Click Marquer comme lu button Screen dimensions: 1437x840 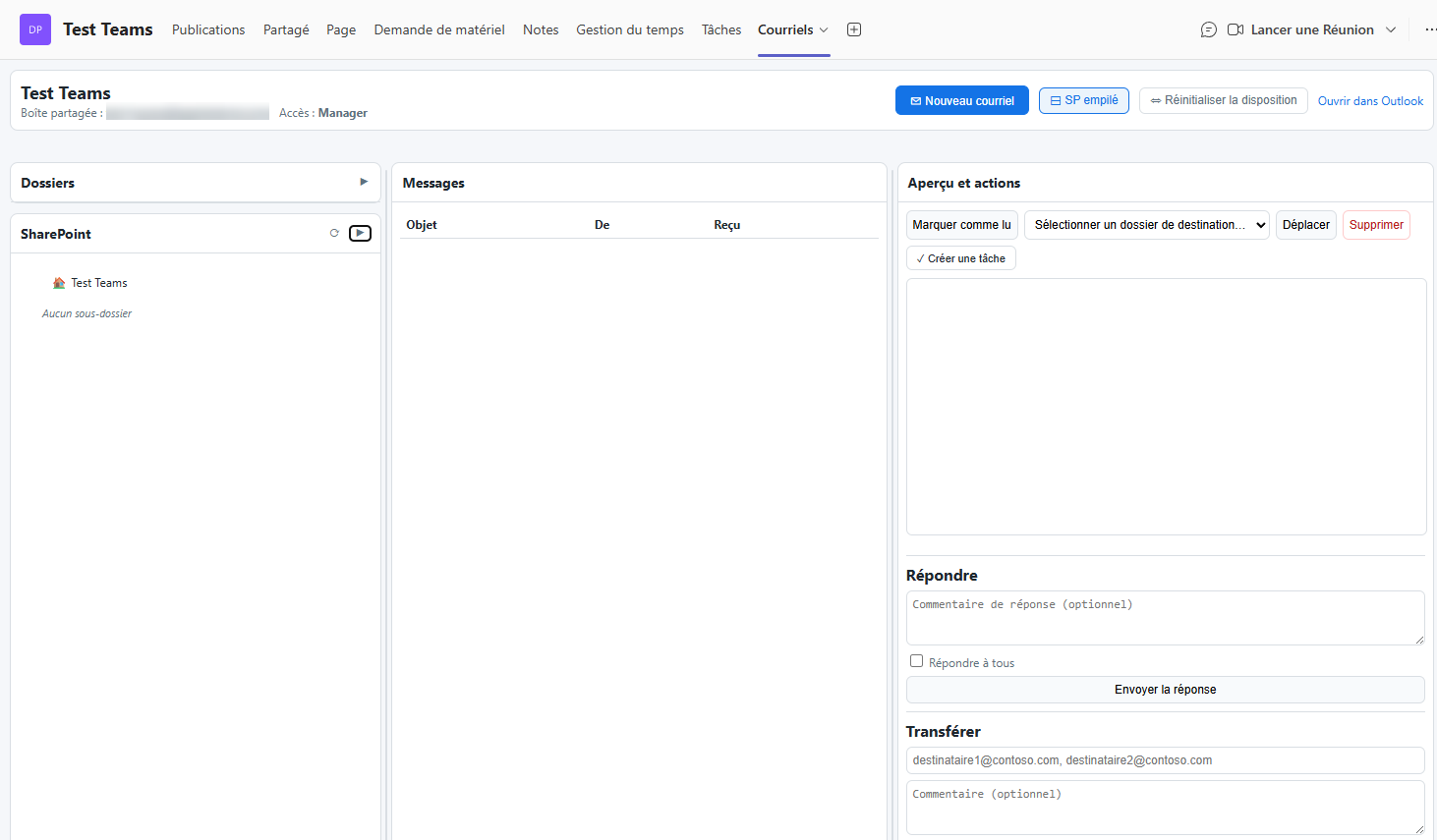(961, 225)
